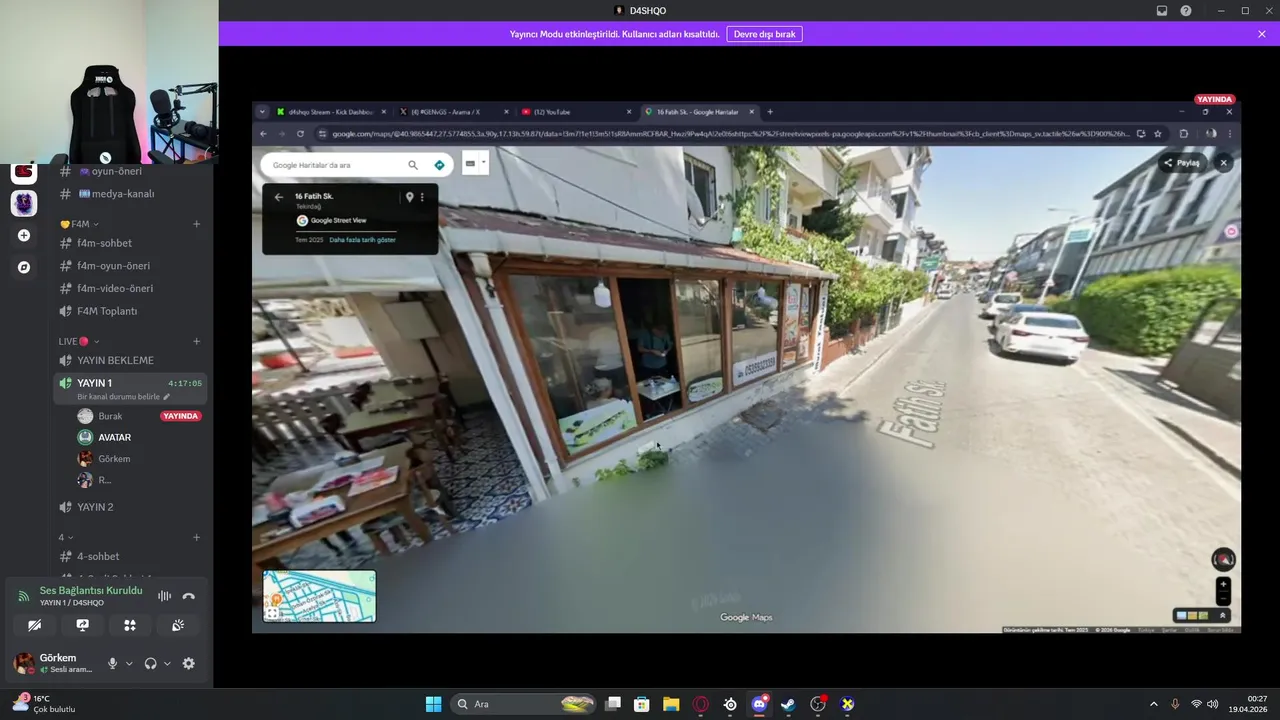The image size is (1280, 720).
Task: Select user Burak in voice channel
Action: 138,416
